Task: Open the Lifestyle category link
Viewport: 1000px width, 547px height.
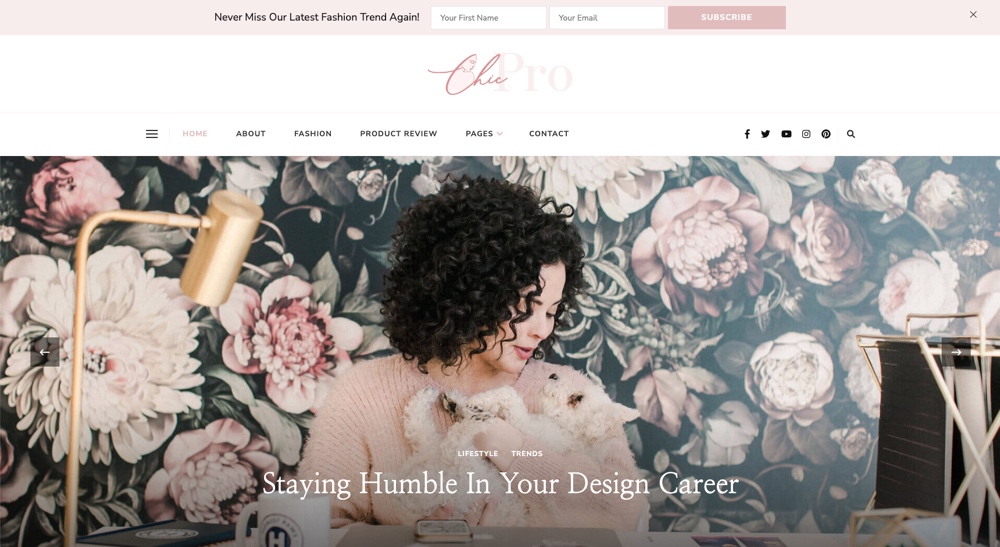Action: [478, 454]
